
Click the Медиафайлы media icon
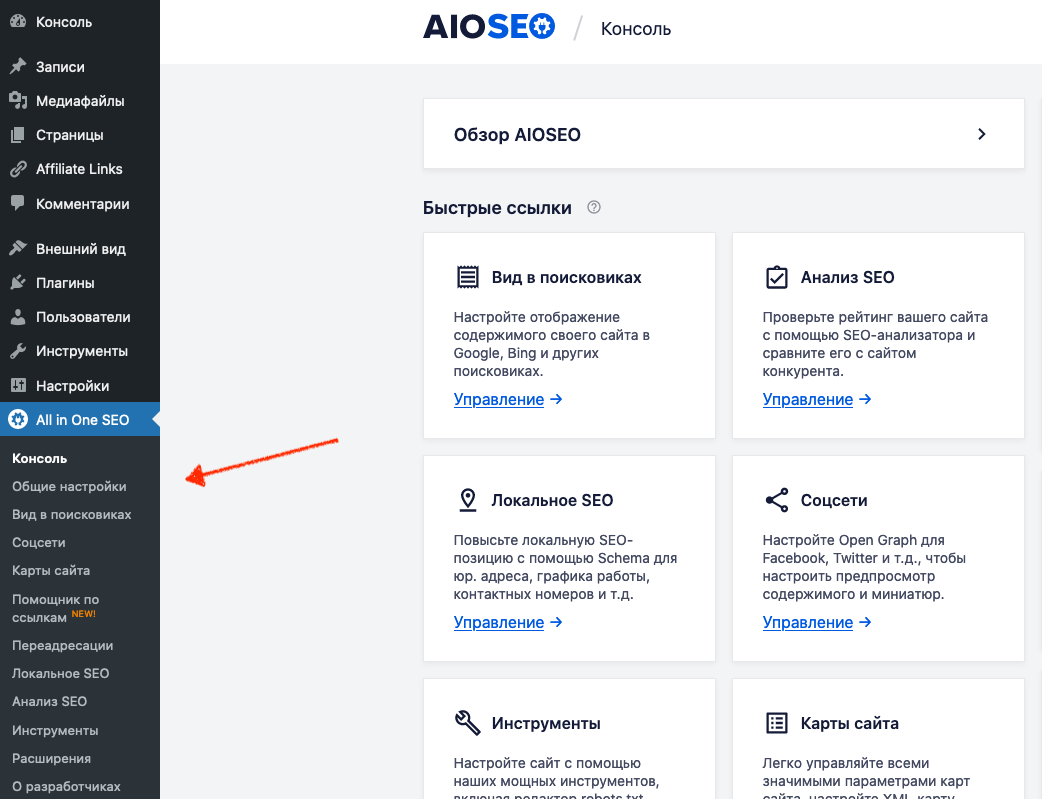[x=18, y=101]
